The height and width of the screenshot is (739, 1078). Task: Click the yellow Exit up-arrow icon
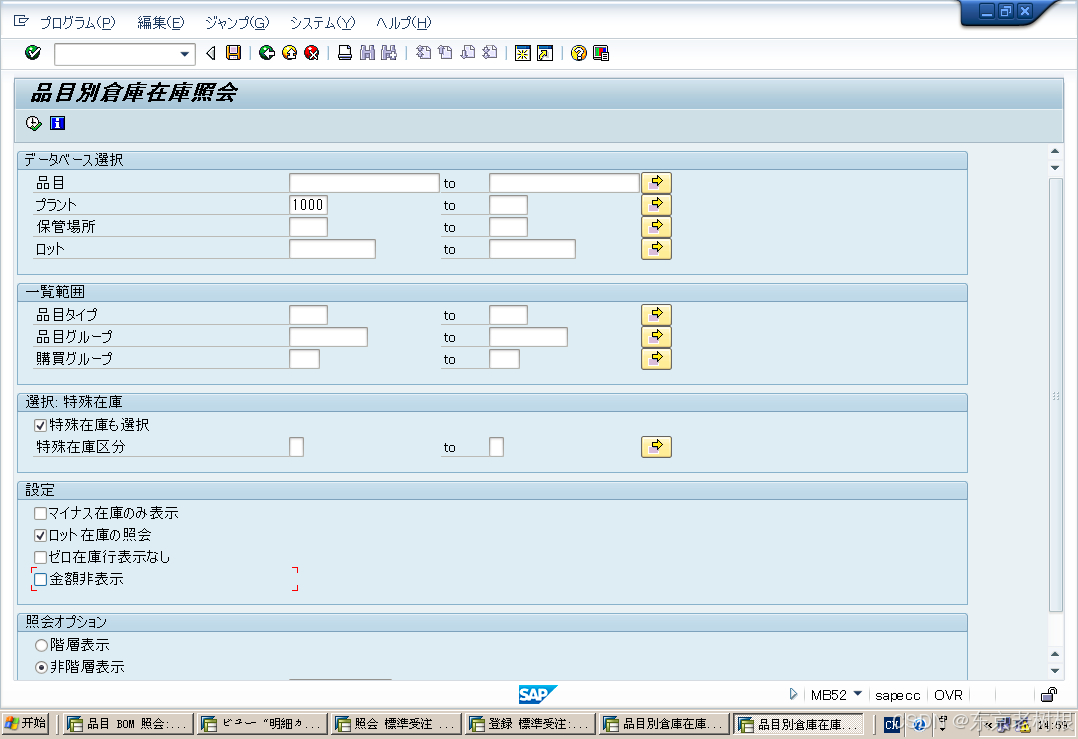289,53
